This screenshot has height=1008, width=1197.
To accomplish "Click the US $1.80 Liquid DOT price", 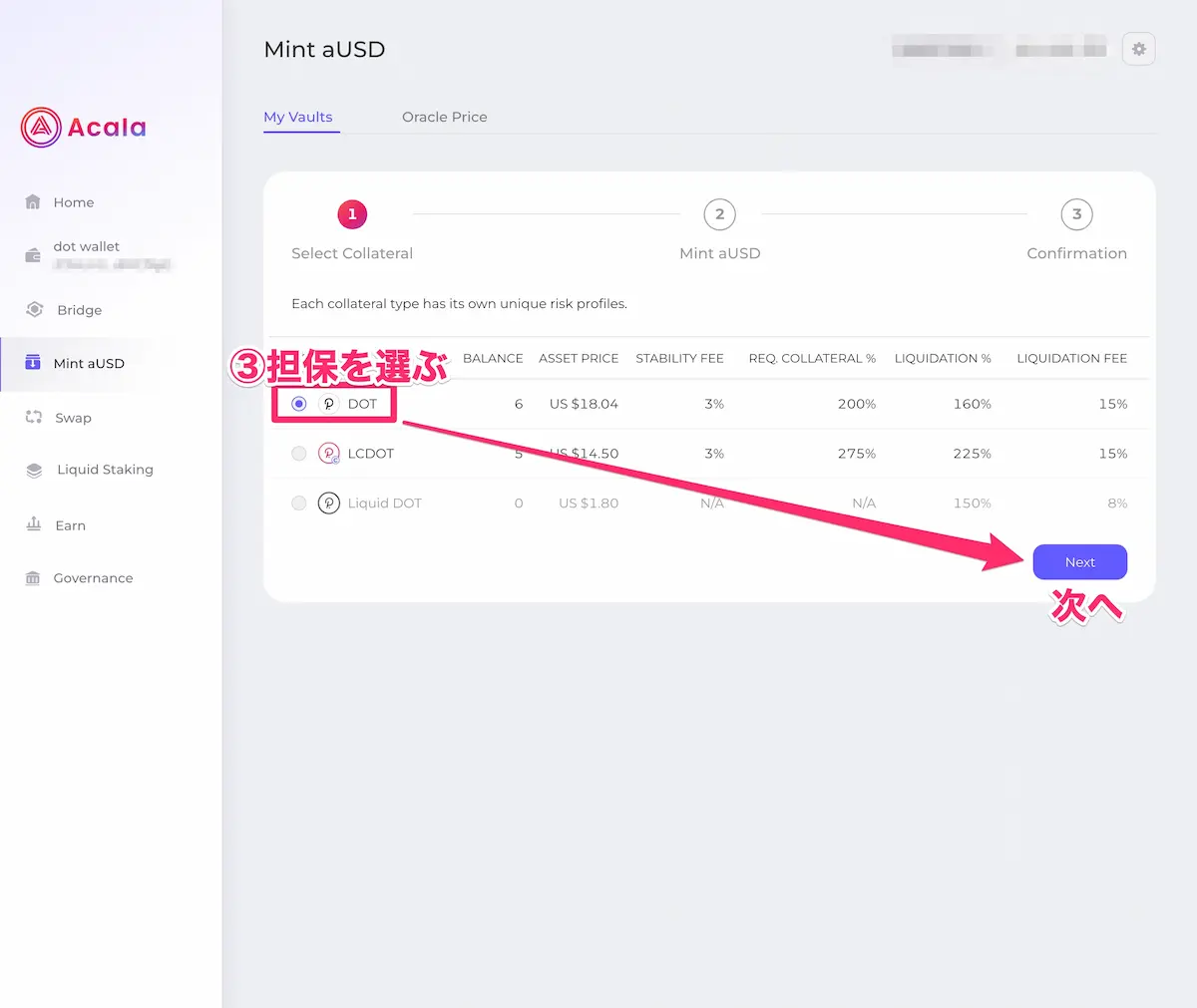I will (x=589, y=504).
